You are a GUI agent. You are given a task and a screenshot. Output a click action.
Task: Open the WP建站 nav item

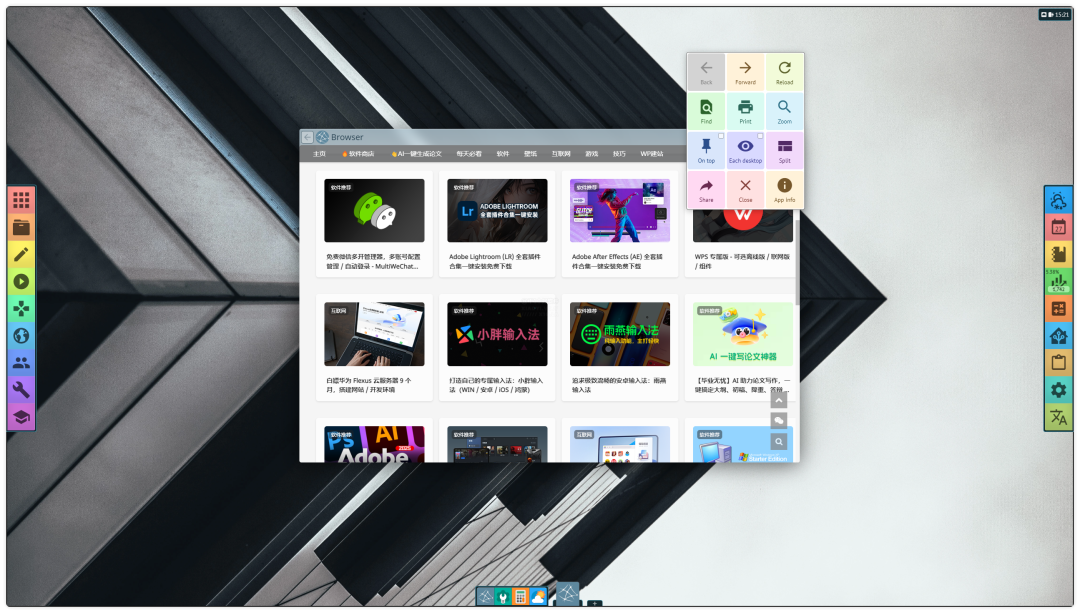pos(652,154)
